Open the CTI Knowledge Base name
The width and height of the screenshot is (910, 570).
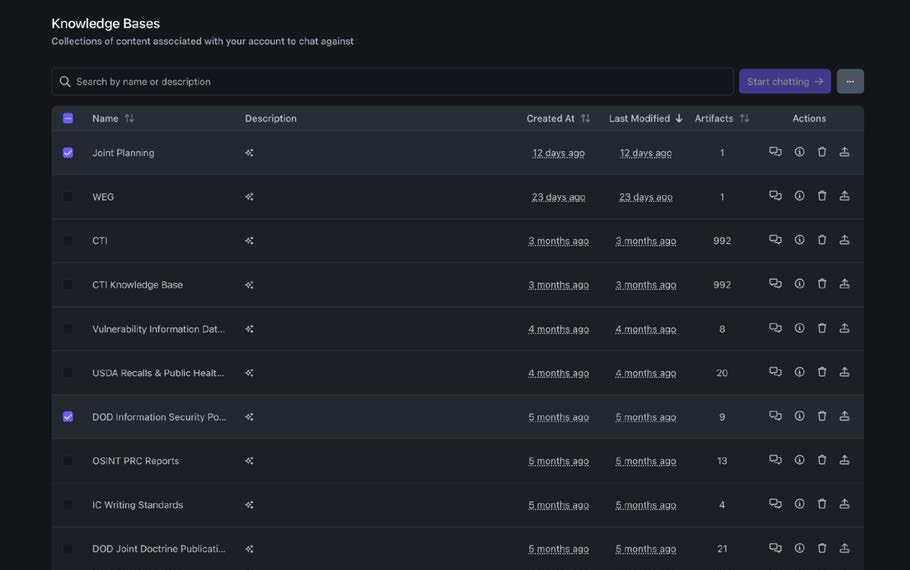click(x=138, y=285)
